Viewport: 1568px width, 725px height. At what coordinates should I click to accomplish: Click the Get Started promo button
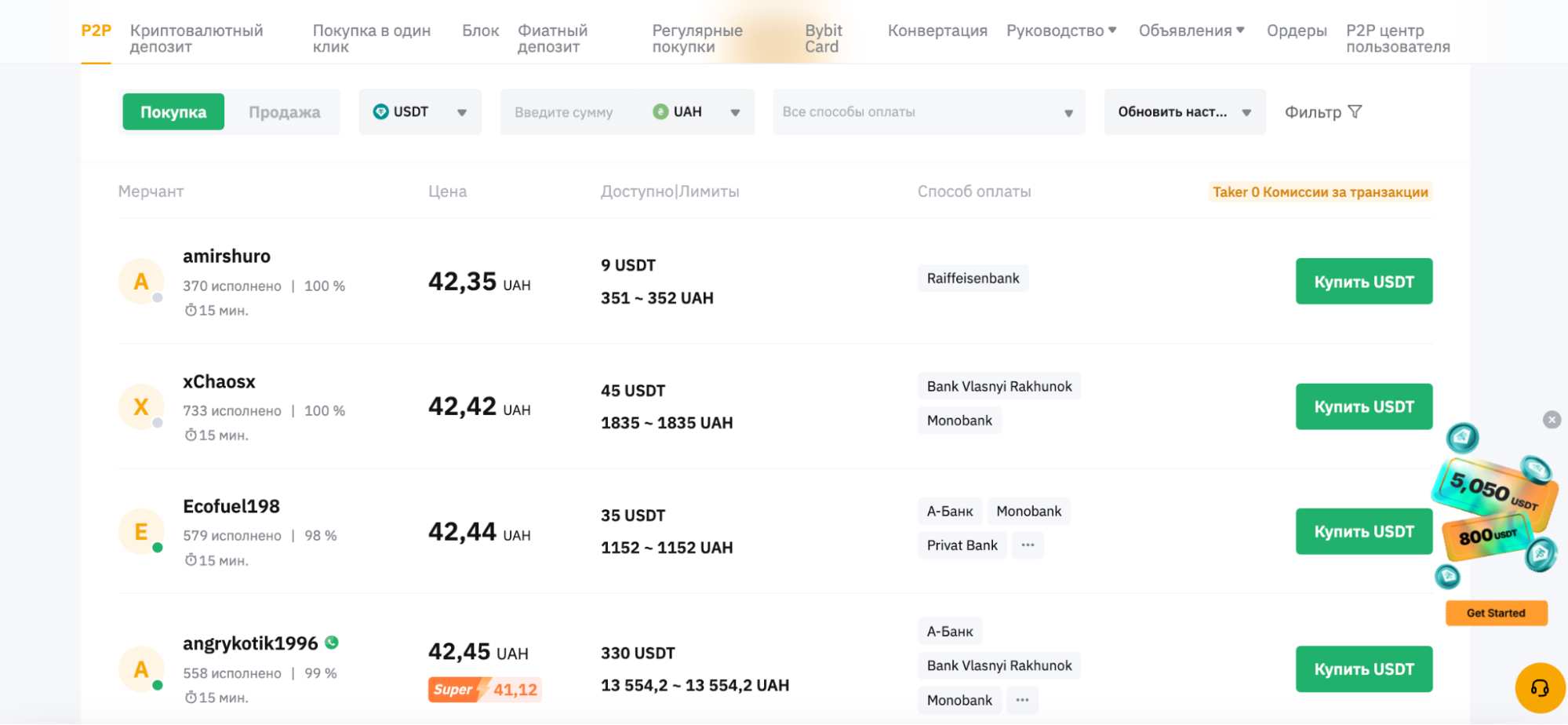(x=1497, y=613)
